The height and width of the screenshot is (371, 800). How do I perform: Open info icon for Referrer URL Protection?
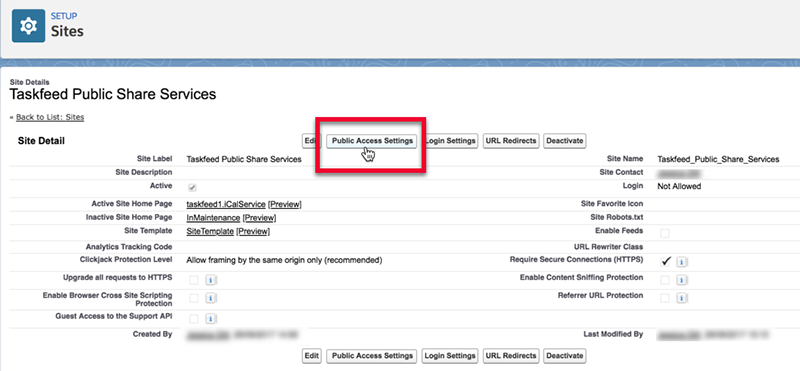682,298
